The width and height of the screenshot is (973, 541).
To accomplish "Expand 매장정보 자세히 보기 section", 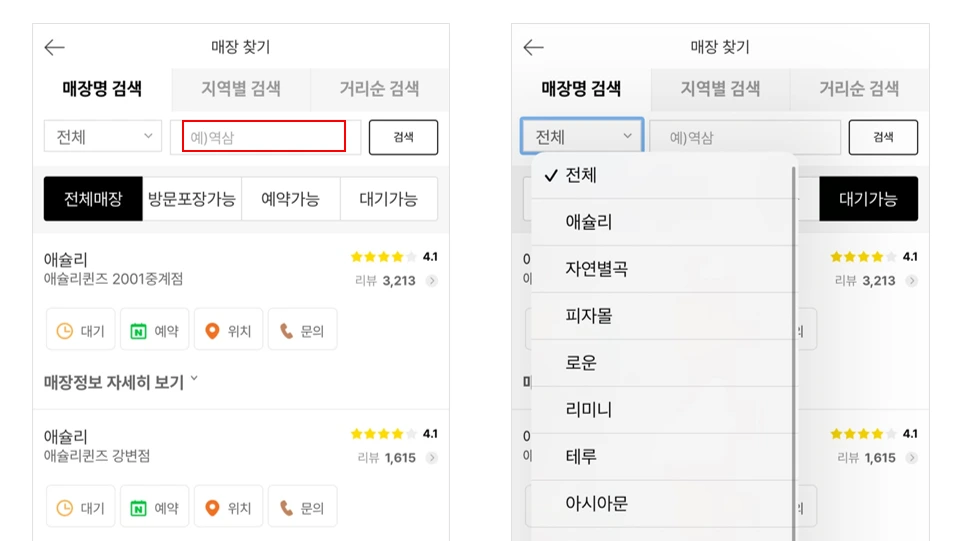I will coord(120,382).
